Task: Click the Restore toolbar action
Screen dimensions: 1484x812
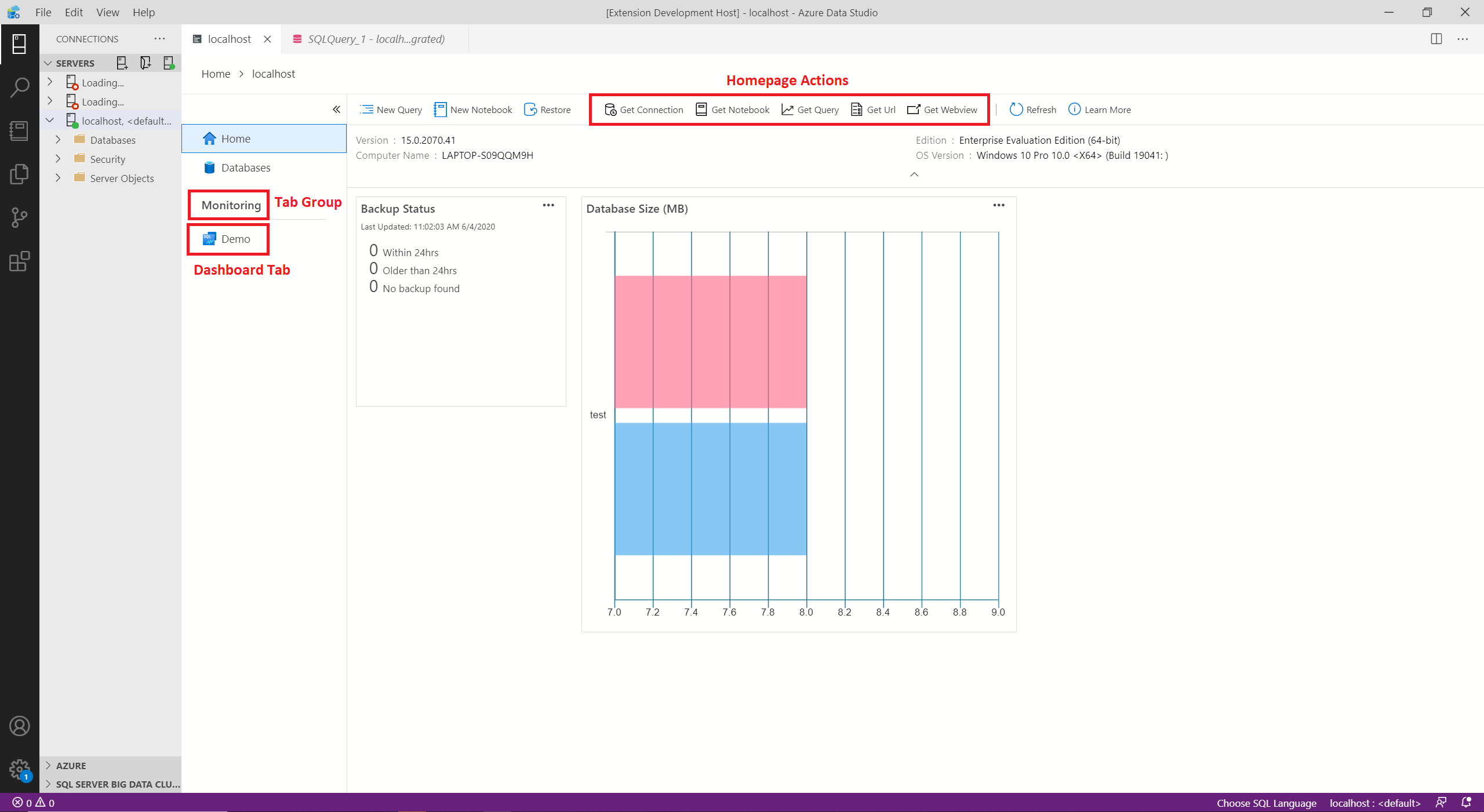Action: tap(547, 110)
